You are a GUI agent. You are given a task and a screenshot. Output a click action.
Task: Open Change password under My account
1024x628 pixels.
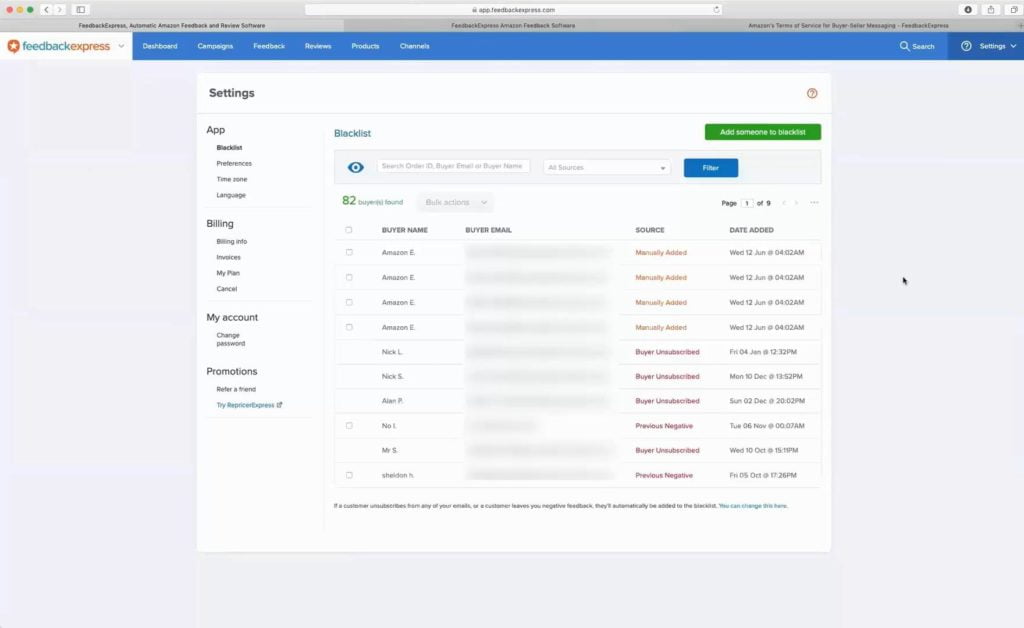(231, 339)
